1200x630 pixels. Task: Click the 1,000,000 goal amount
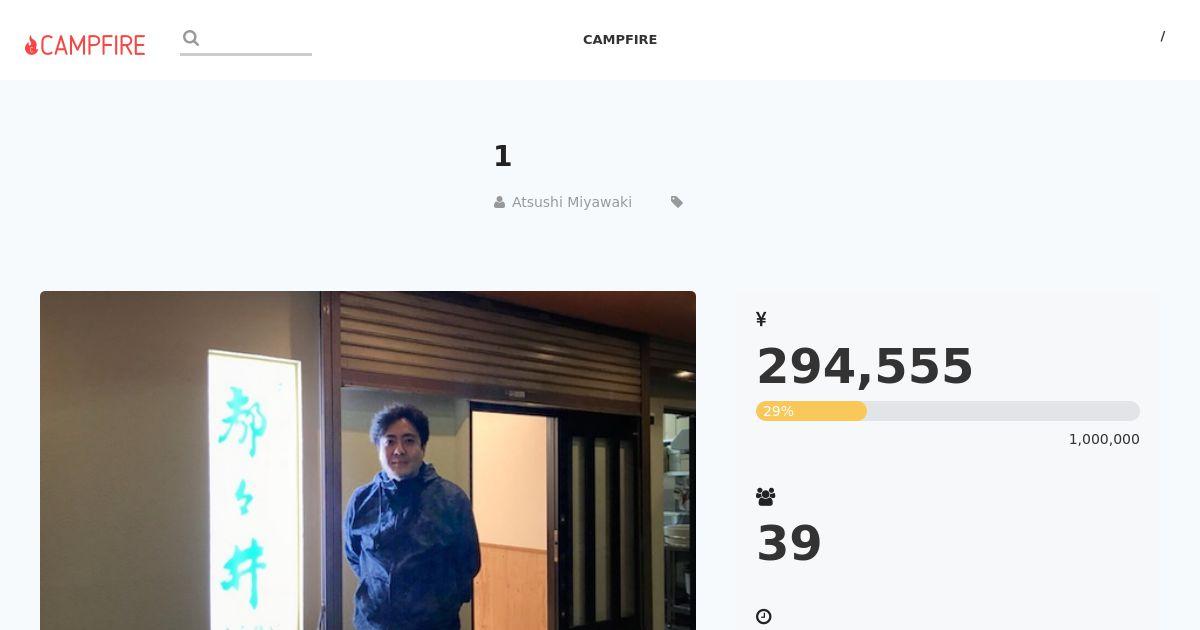pos(1104,439)
